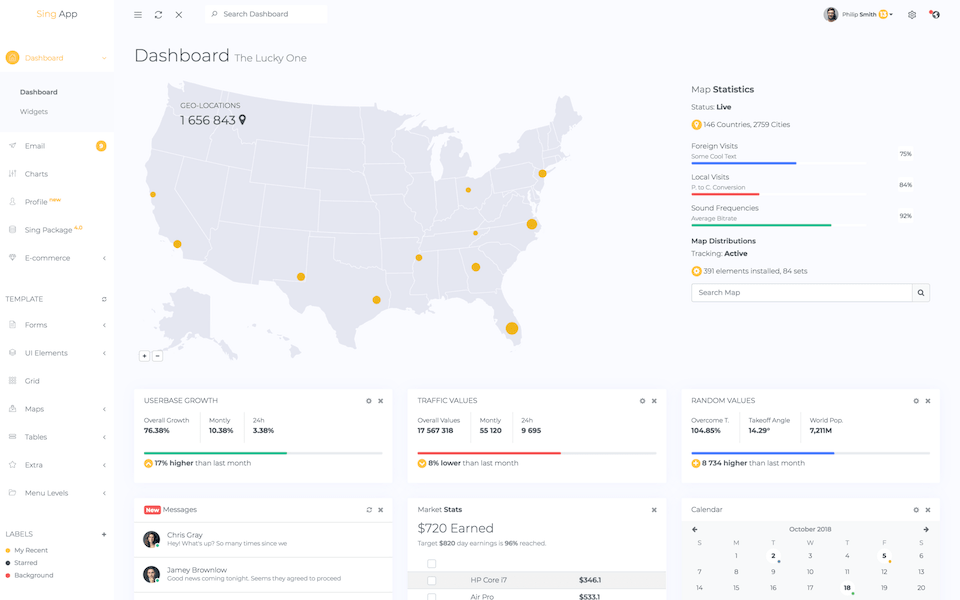The width and height of the screenshot is (960, 600).
Task: Toggle the hamburger sidebar menu icon
Action: [x=138, y=15]
